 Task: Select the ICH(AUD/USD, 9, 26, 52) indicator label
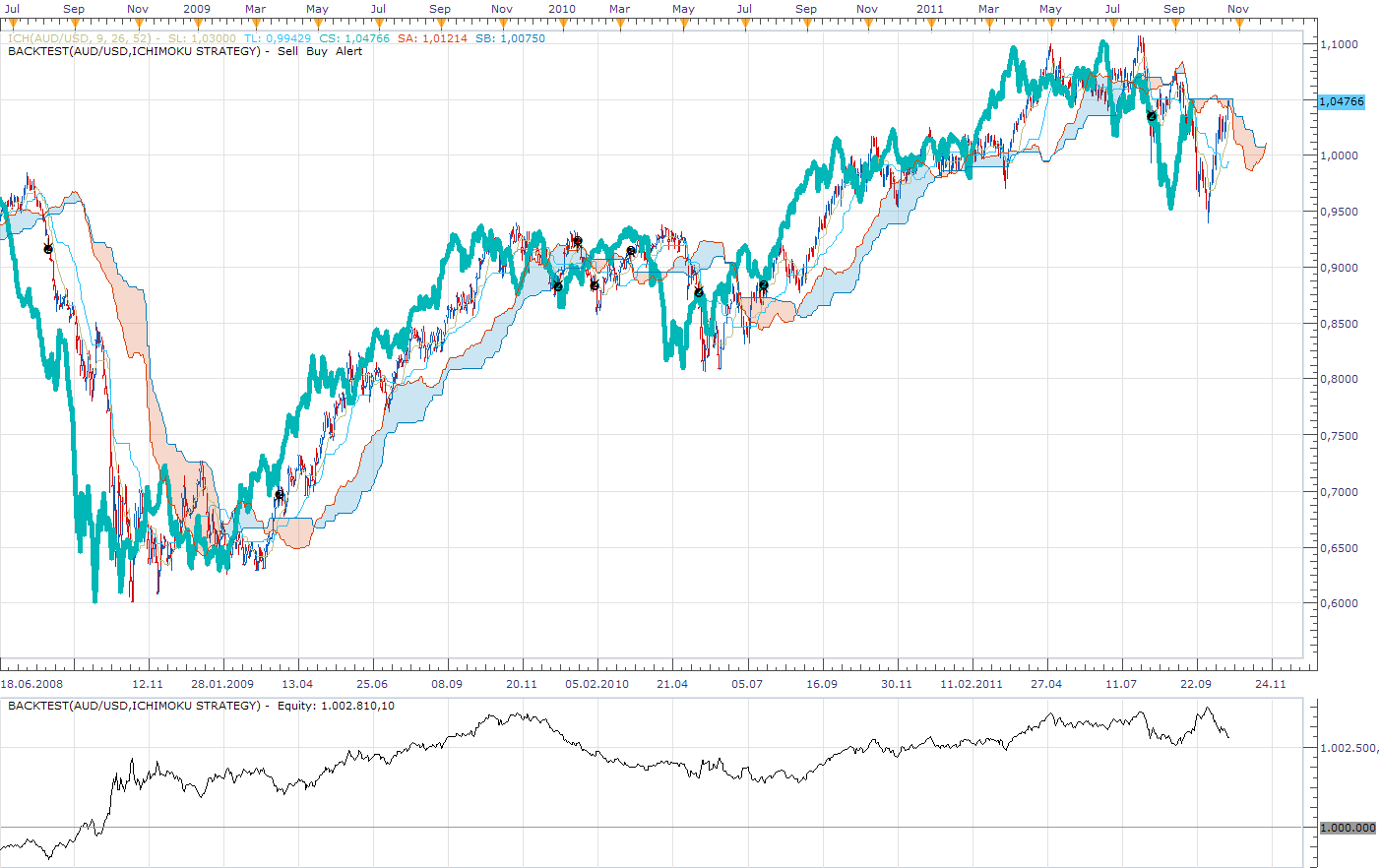tap(80, 38)
